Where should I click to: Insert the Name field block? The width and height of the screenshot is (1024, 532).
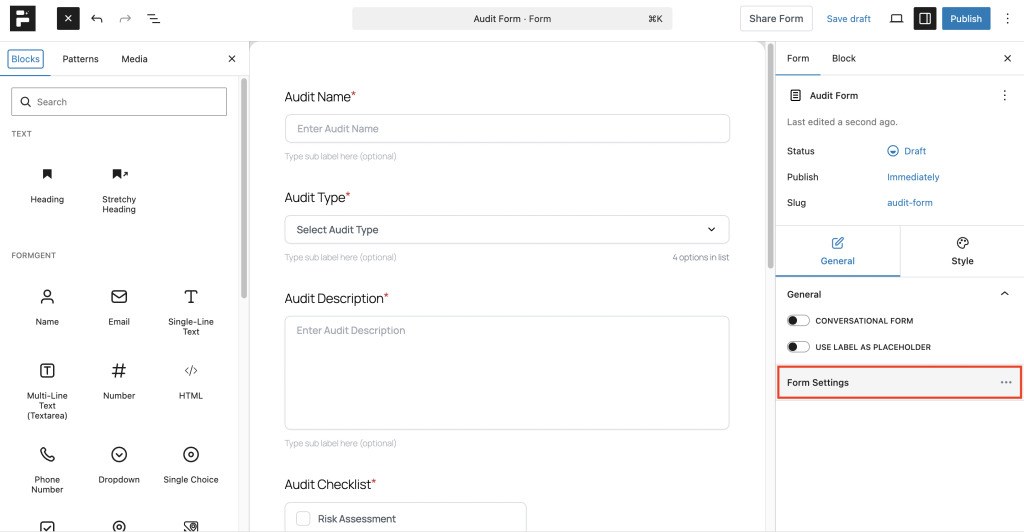47,307
